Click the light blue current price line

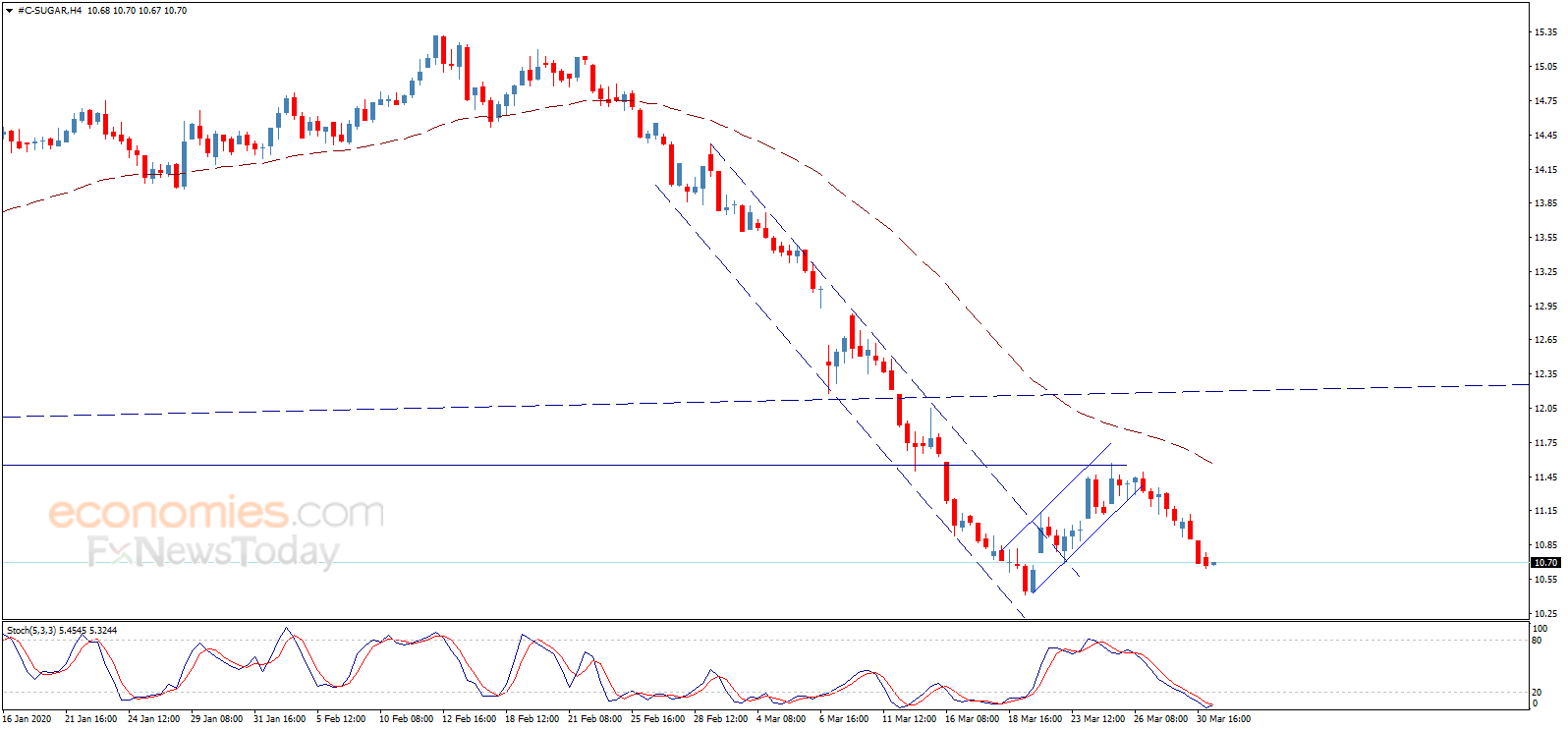pos(766,563)
